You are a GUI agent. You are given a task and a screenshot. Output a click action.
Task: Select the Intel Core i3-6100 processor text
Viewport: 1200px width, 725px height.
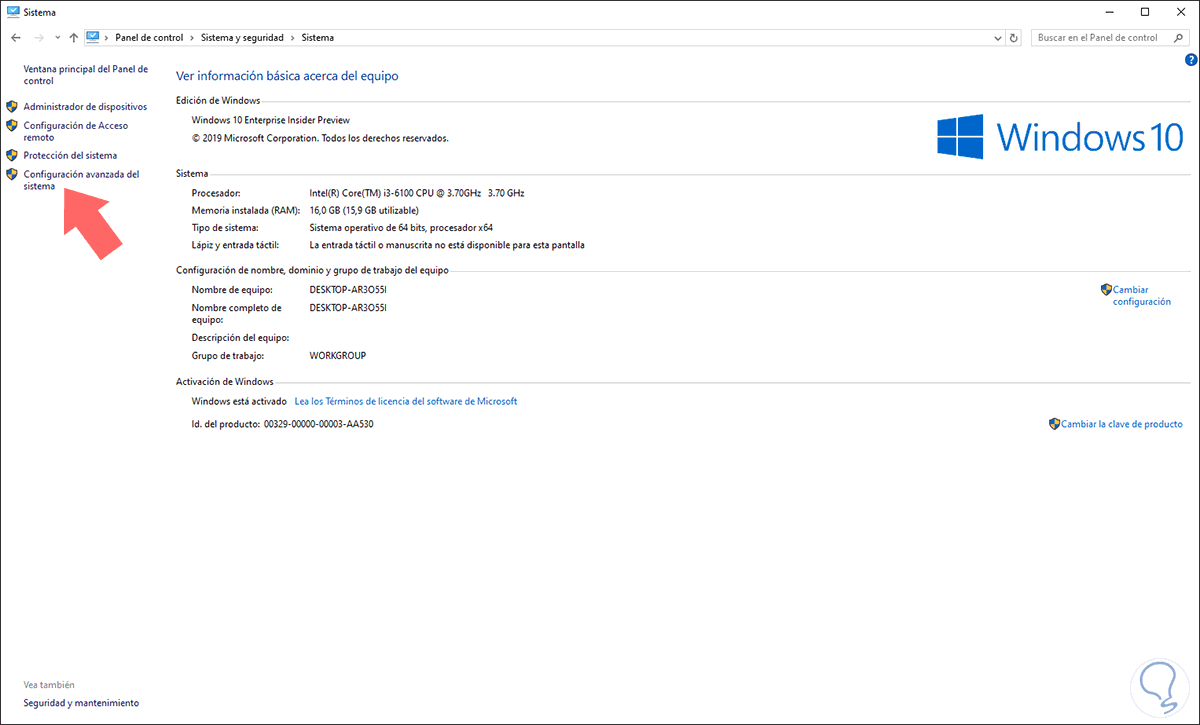point(417,193)
